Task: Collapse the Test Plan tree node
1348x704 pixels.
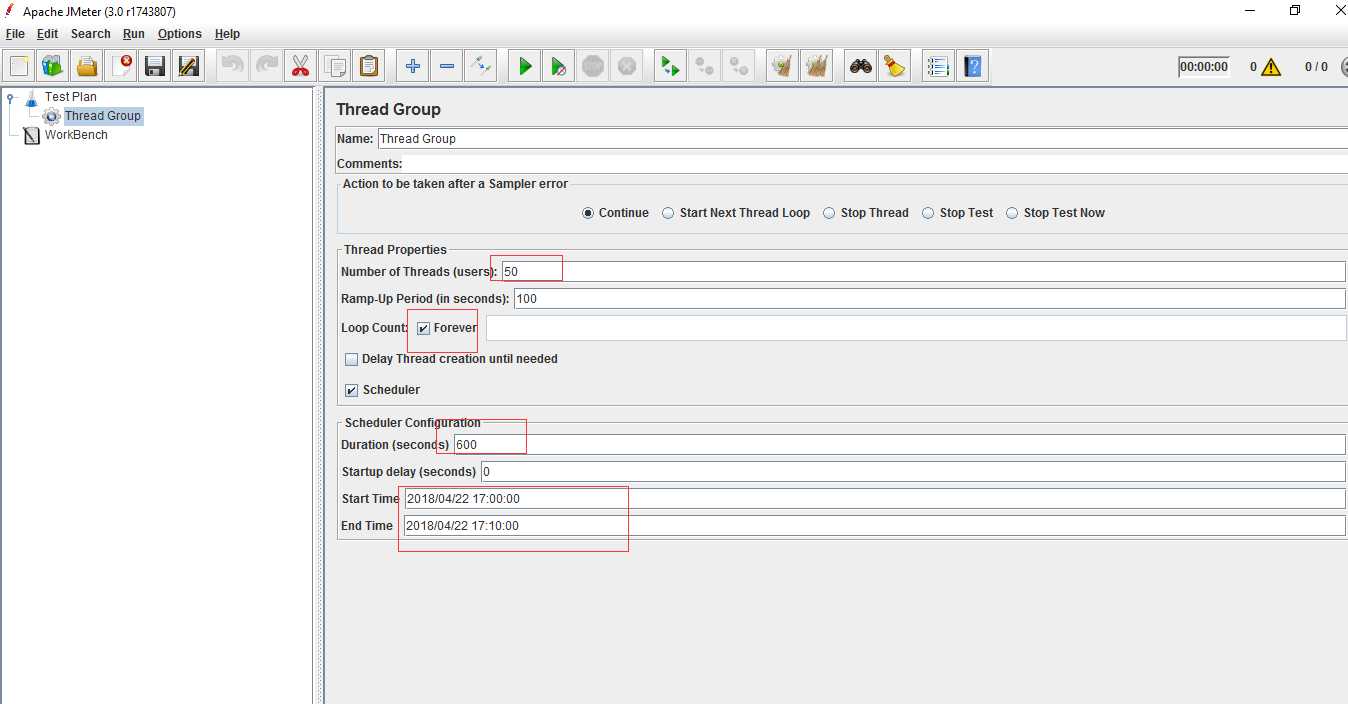Action: pos(10,98)
